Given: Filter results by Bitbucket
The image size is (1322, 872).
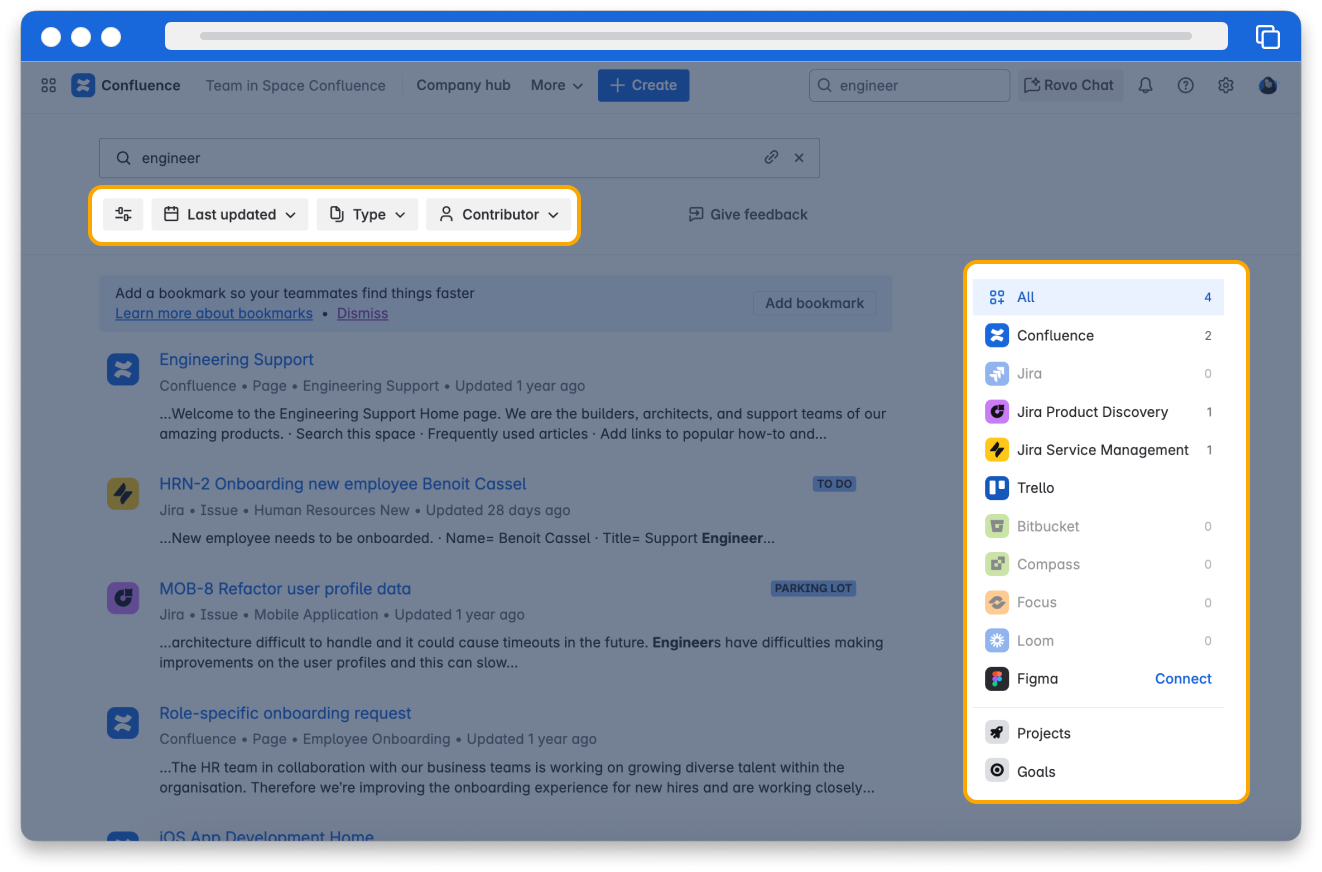Looking at the screenshot, I should 1098,526.
